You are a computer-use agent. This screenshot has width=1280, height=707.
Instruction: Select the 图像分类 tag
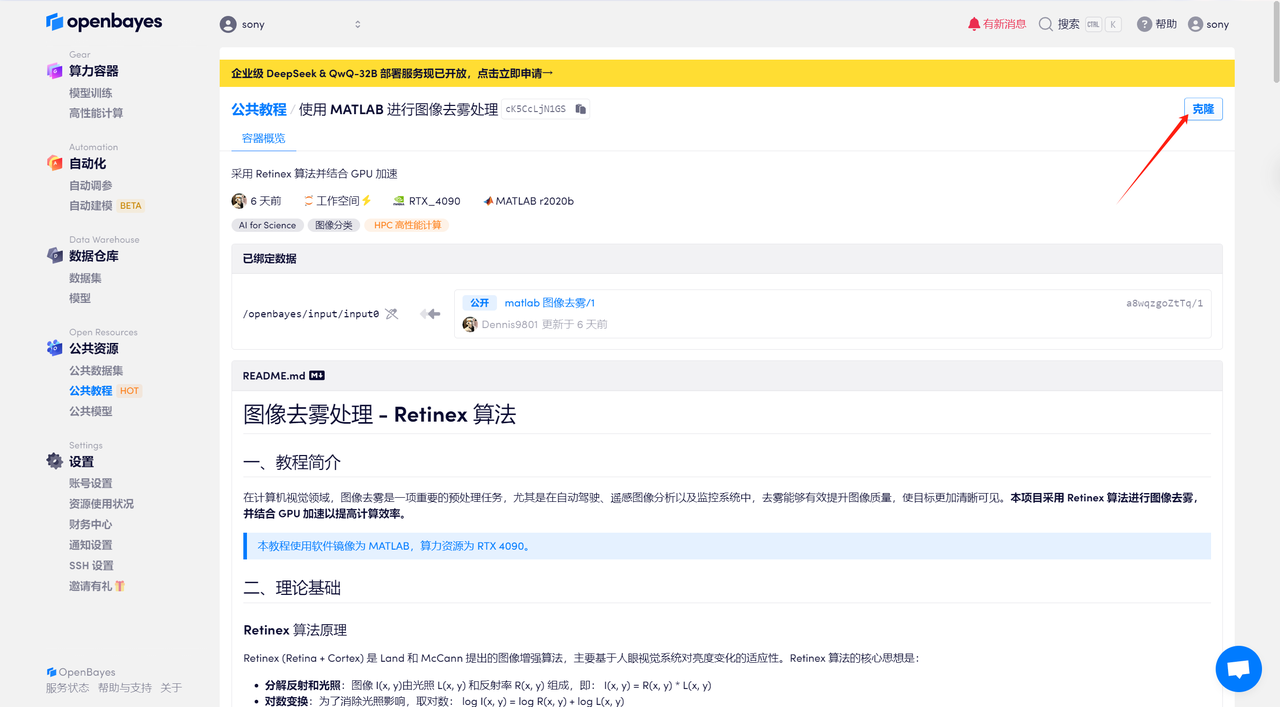point(334,225)
